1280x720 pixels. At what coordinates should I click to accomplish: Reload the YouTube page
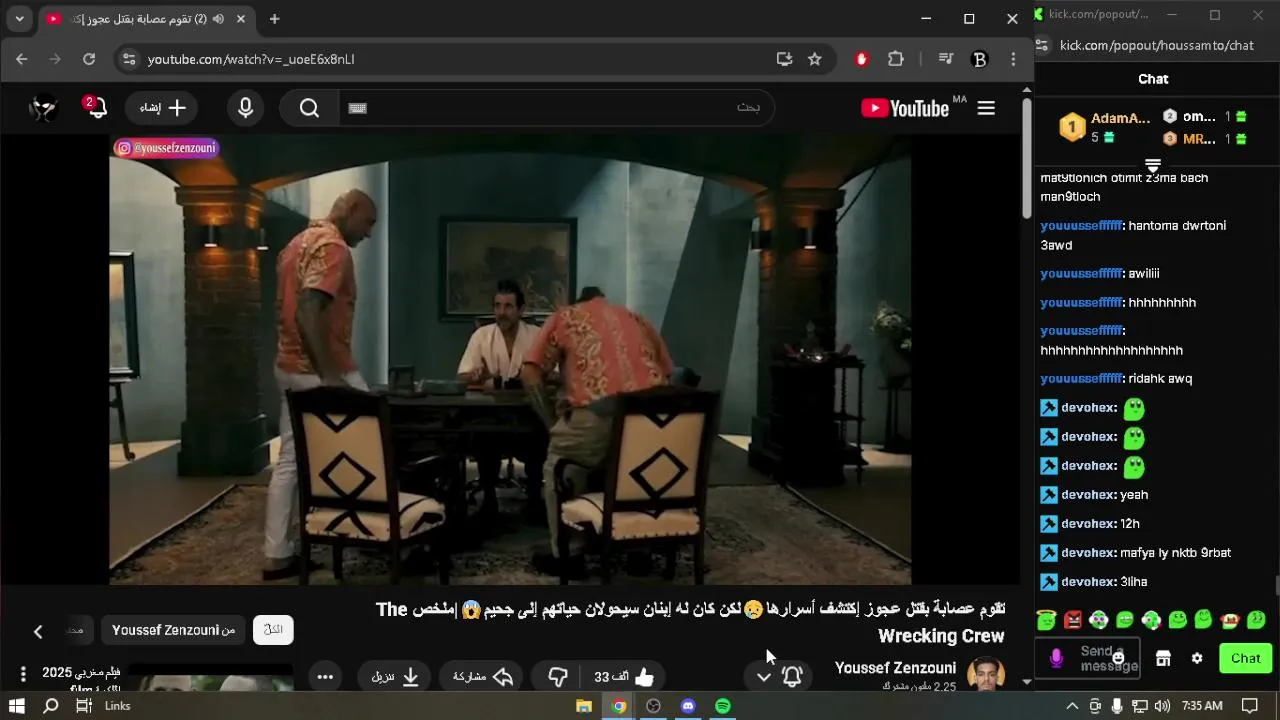pyautogui.click(x=89, y=59)
